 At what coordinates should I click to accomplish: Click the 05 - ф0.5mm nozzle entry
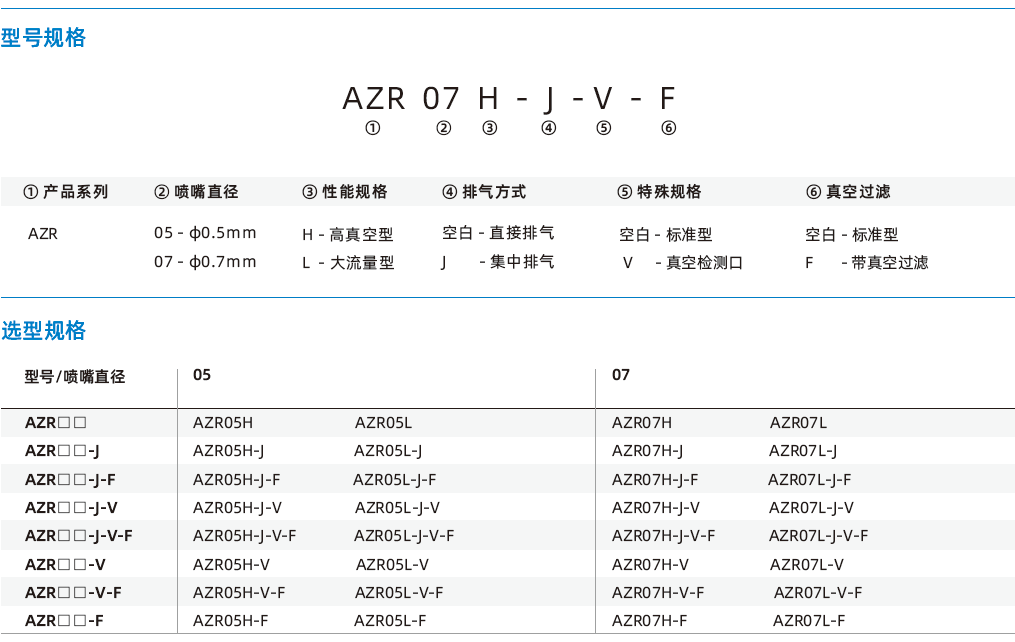(205, 233)
